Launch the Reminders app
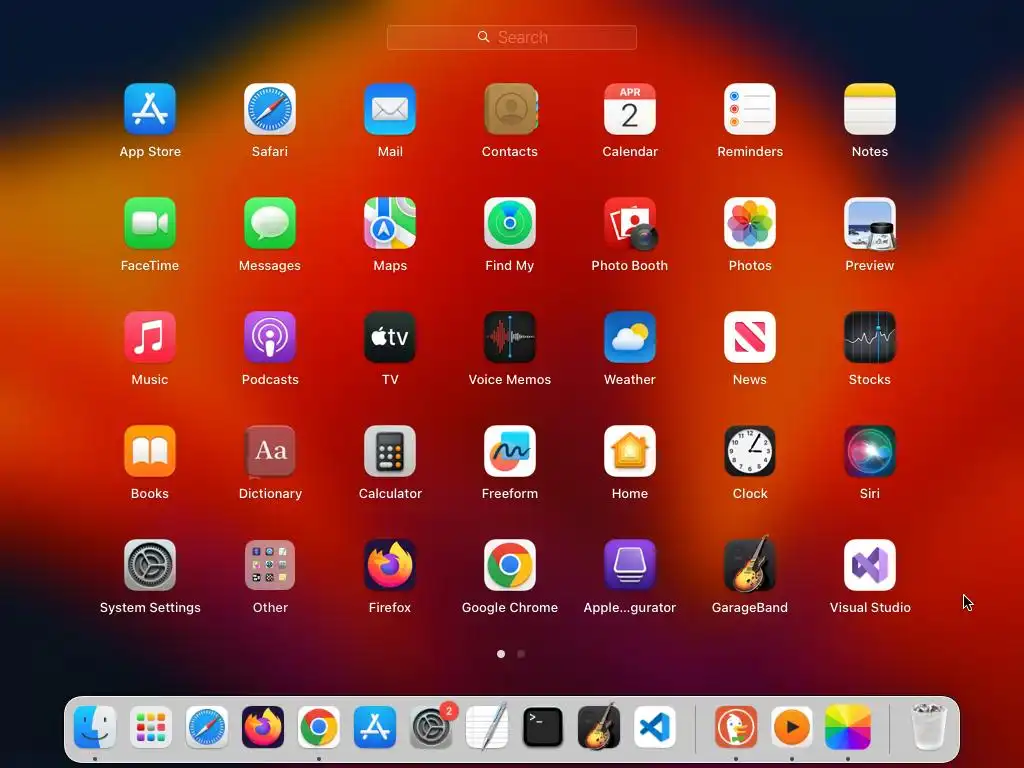Screen dimensions: 1024x768 point(750,109)
